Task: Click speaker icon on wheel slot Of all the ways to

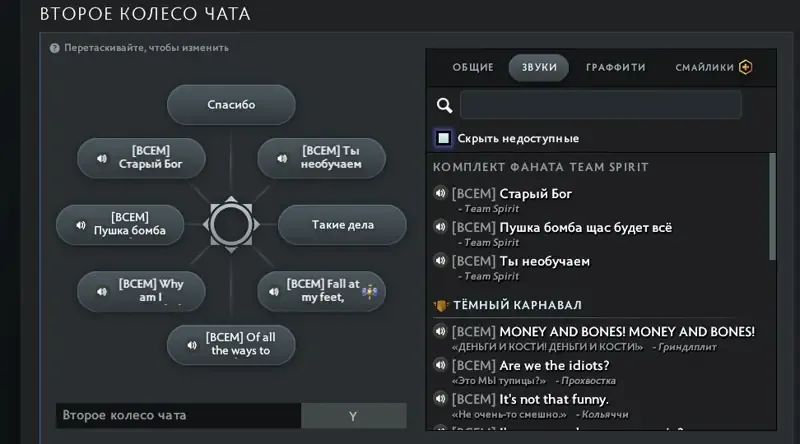Action: point(192,345)
